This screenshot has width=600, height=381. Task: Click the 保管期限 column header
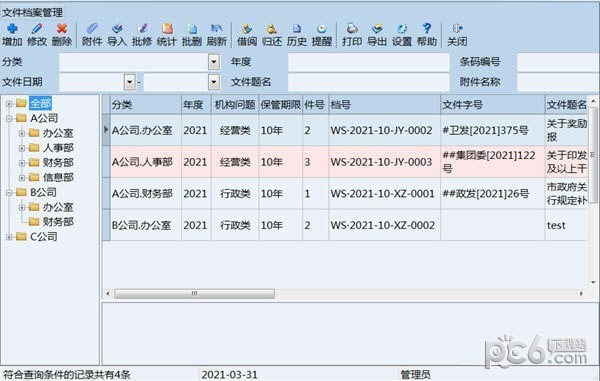tap(280, 104)
